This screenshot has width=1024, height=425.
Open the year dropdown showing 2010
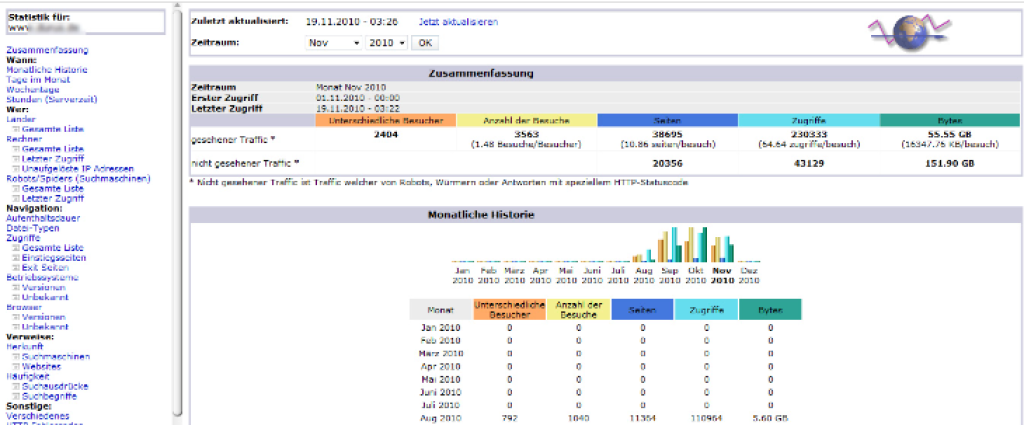tap(386, 43)
